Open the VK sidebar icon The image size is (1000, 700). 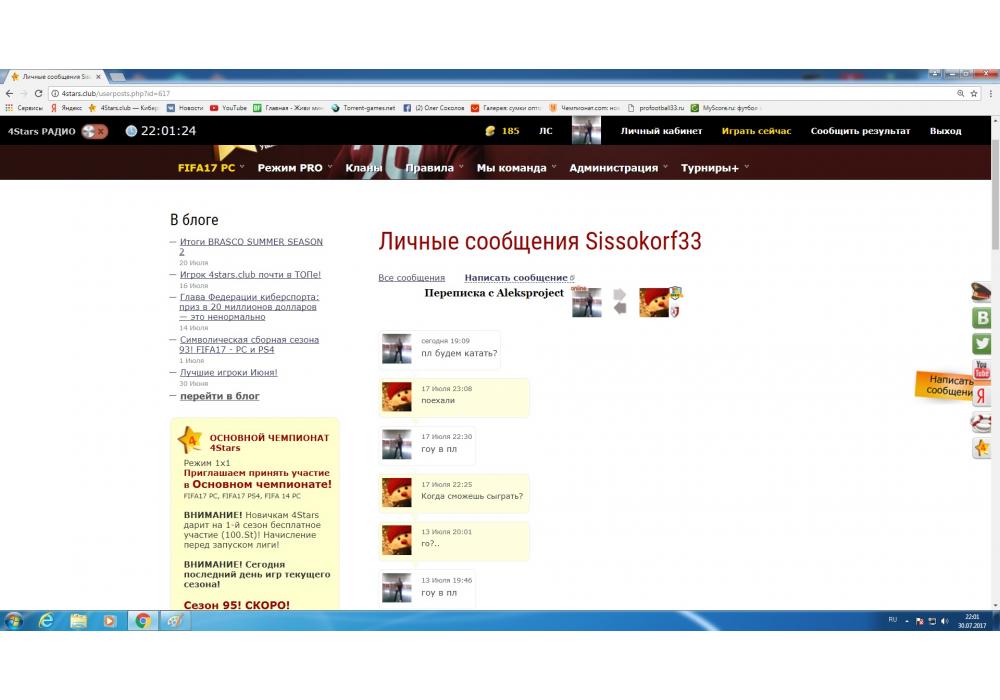pos(982,317)
